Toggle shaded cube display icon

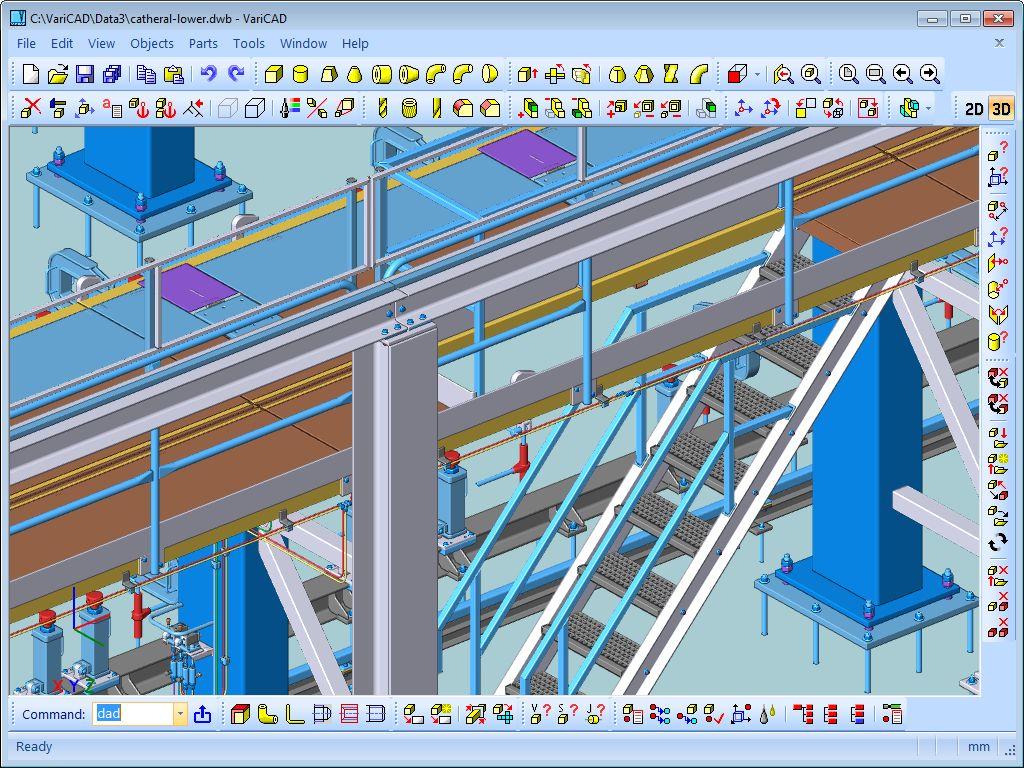click(x=255, y=108)
